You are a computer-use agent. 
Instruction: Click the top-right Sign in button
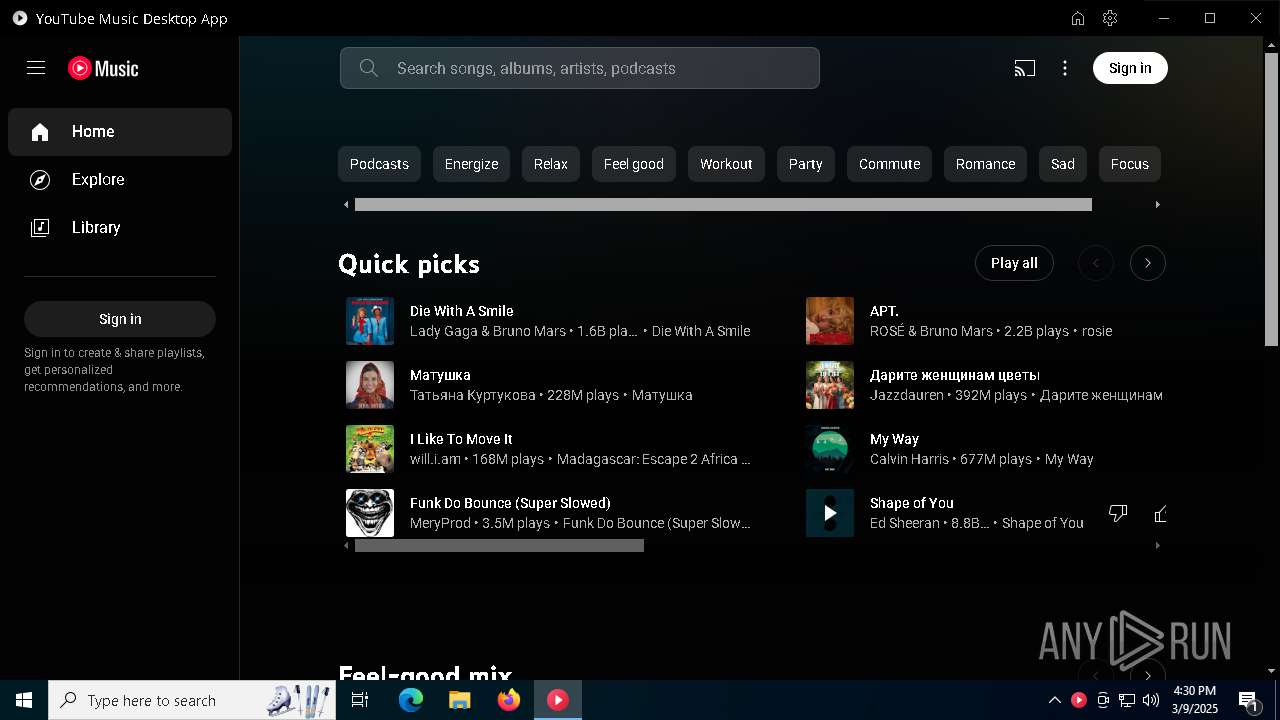point(1130,68)
